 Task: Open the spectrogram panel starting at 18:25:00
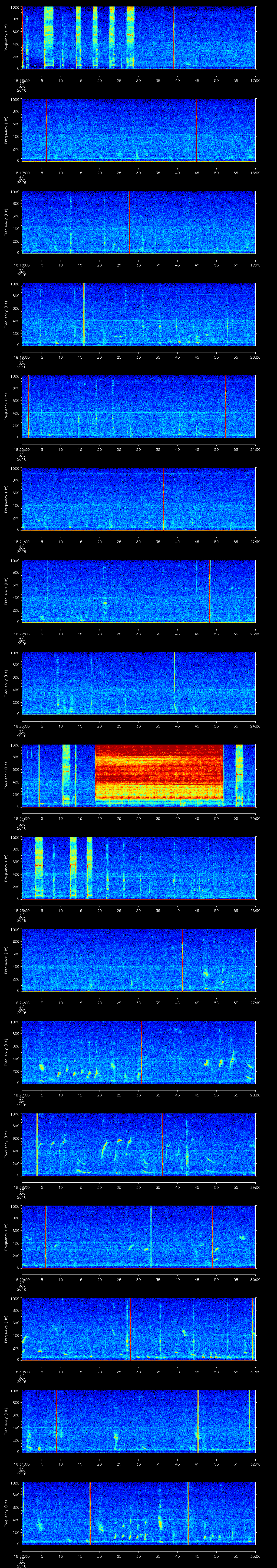139,868
